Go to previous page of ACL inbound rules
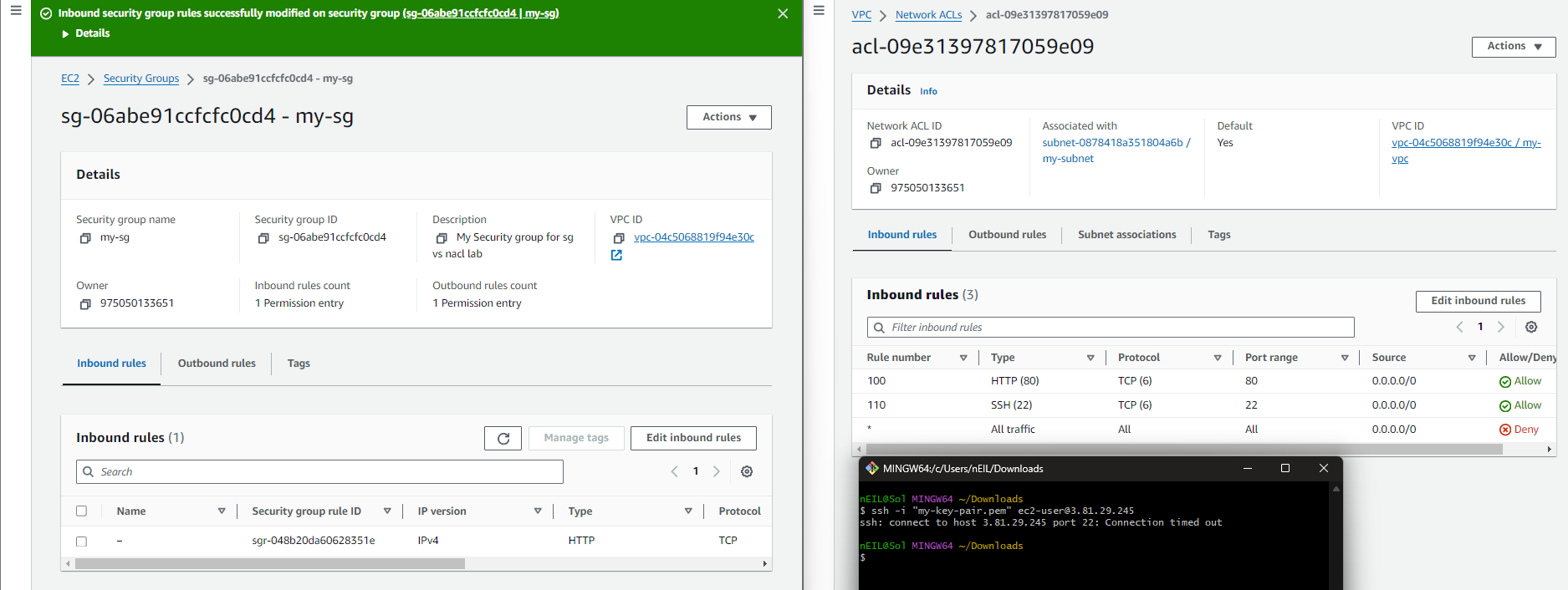The width and height of the screenshot is (1568, 590). tap(1459, 327)
